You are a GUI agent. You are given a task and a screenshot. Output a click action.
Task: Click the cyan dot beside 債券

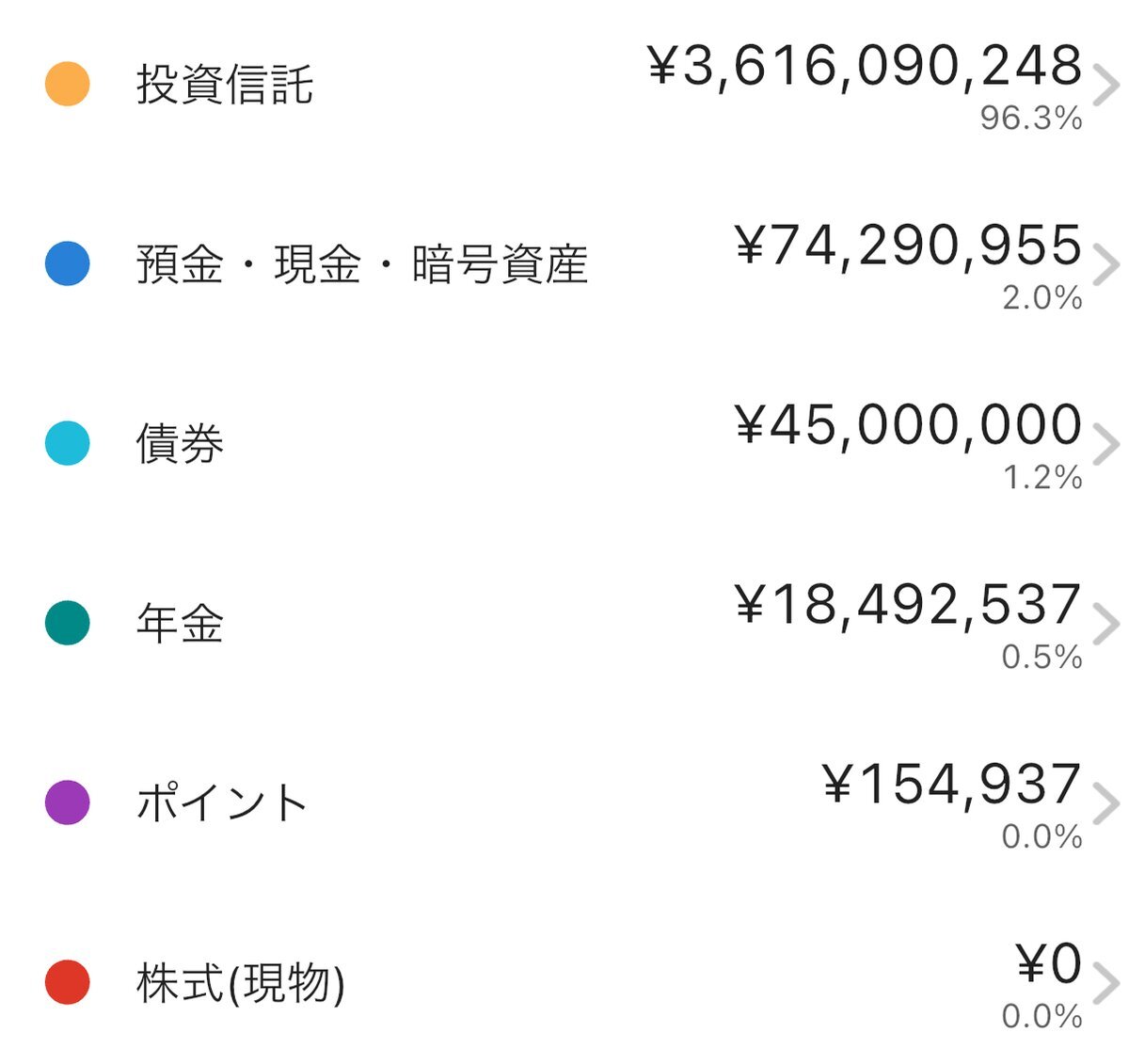68,443
